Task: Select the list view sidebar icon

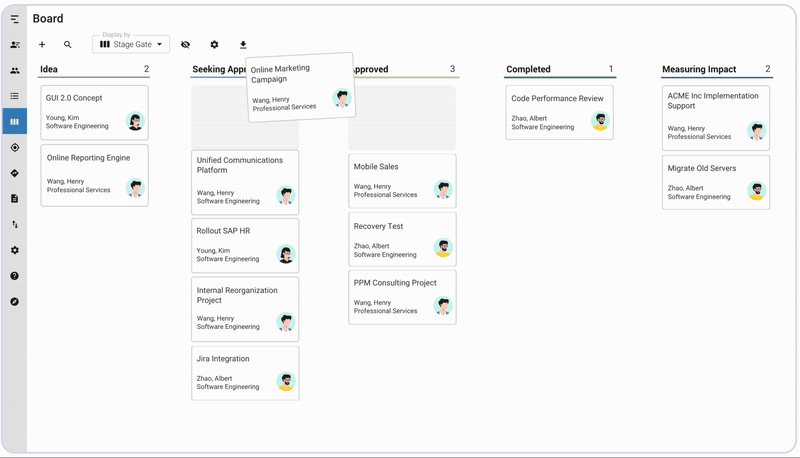Action: (x=14, y=96)
